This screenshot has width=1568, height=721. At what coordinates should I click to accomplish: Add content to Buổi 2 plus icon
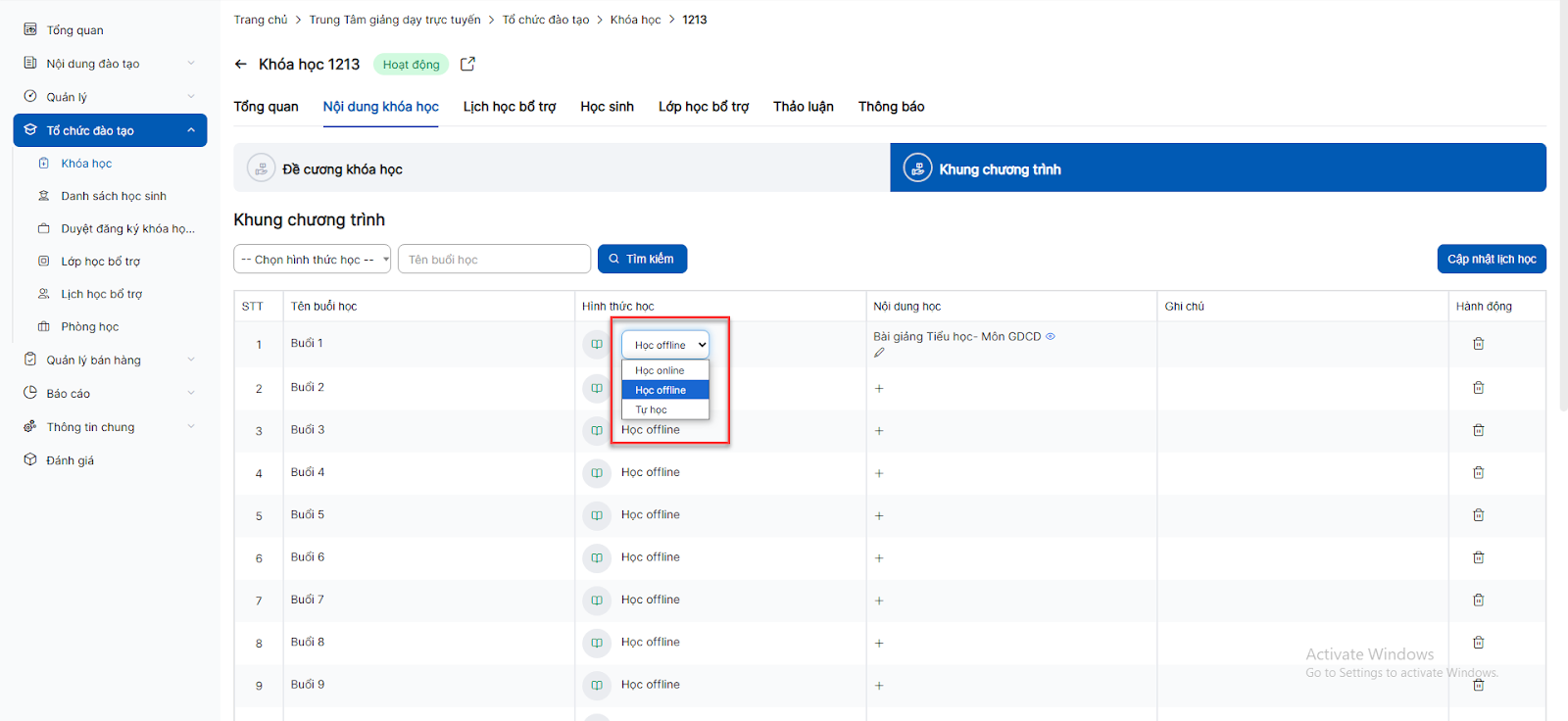pos(879,389)
